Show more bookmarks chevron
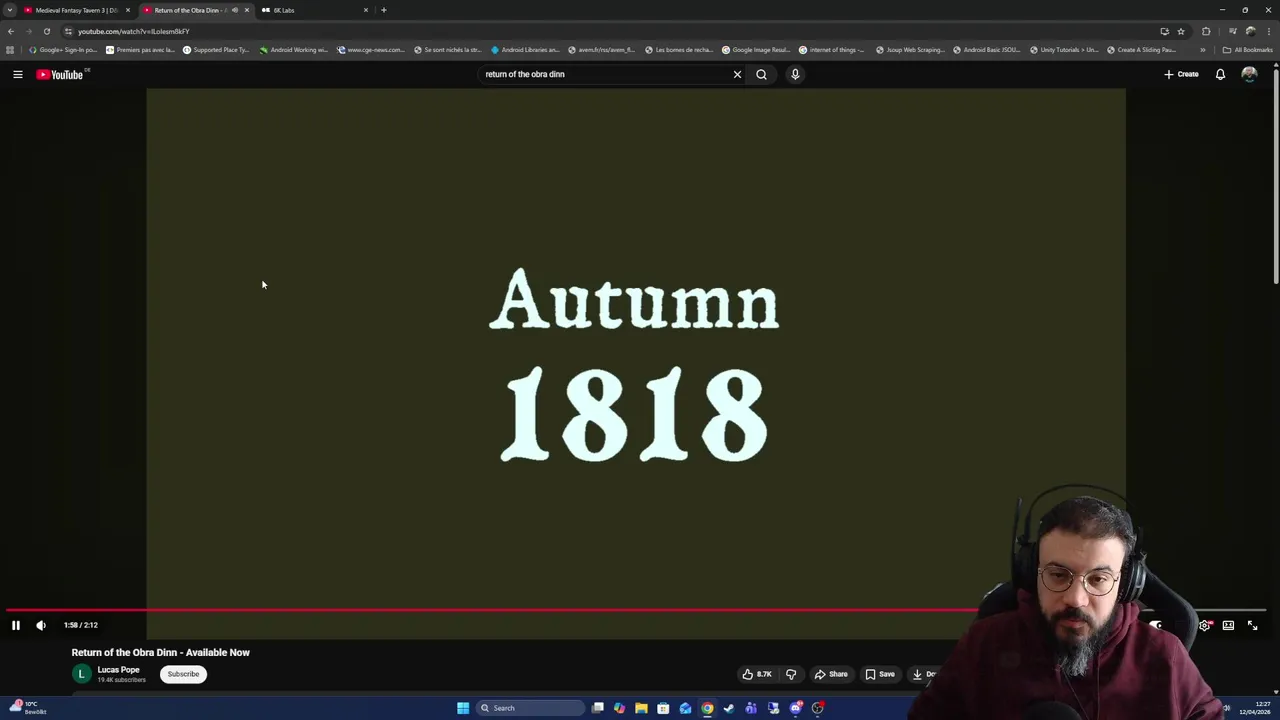This screenshot has width=1280, height=720. tap(1203, 50)
